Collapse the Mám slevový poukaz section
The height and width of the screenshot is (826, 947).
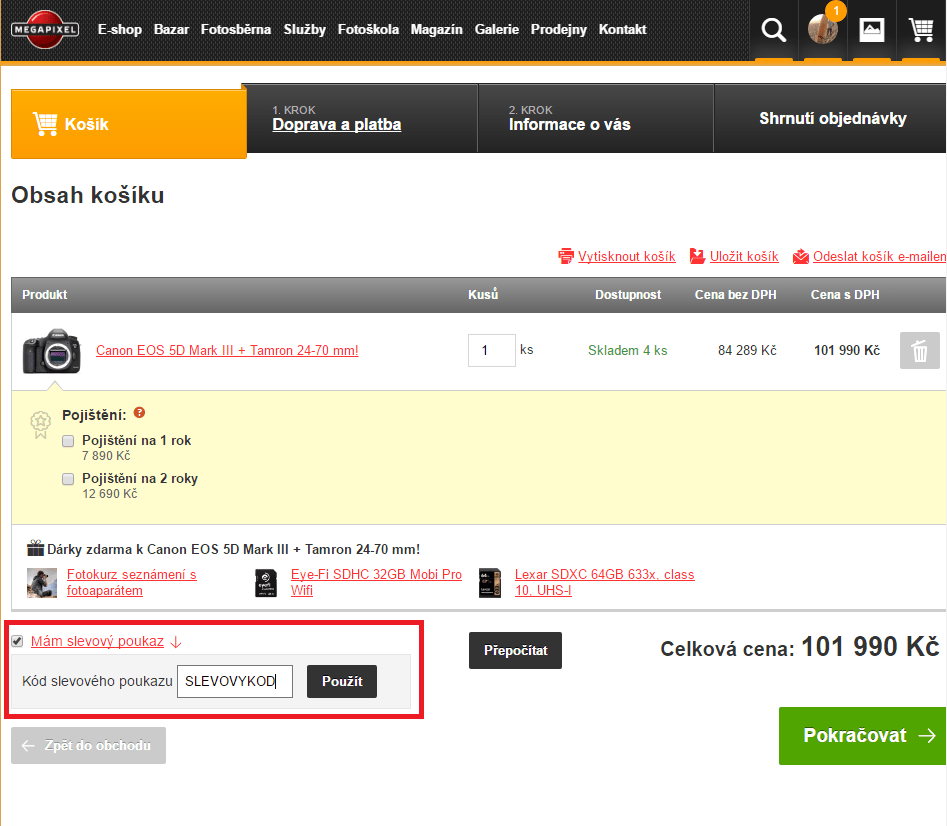97,641
